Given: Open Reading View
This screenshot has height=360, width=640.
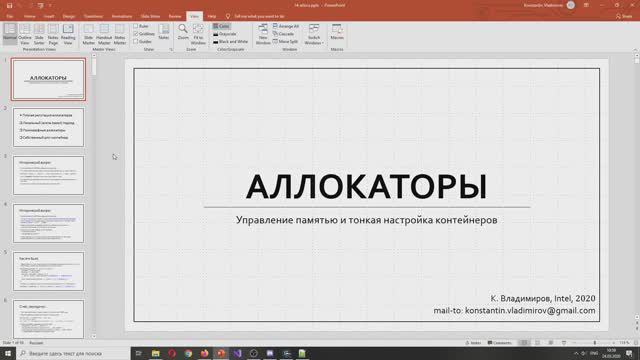Looking at the screenshot, I should (68, 34).
